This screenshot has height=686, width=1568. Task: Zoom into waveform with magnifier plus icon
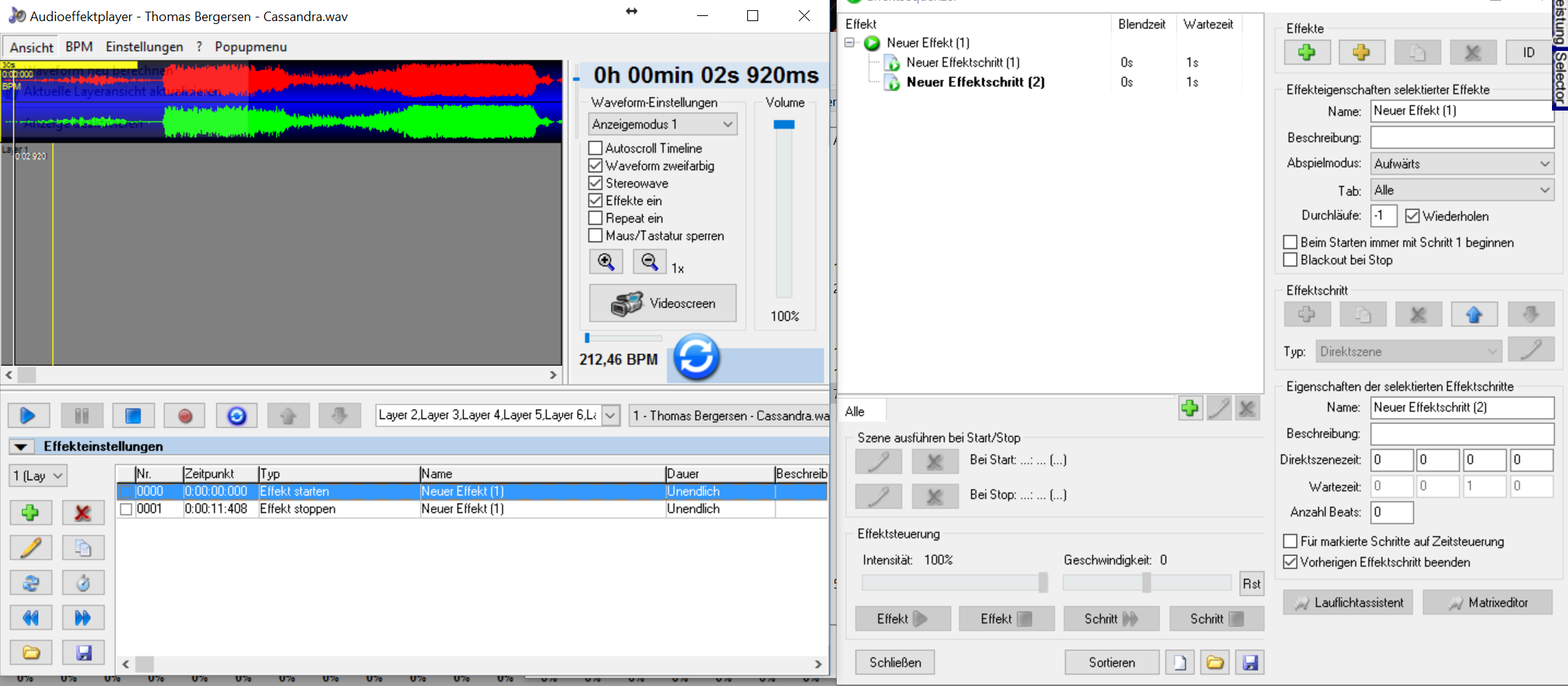605,261
